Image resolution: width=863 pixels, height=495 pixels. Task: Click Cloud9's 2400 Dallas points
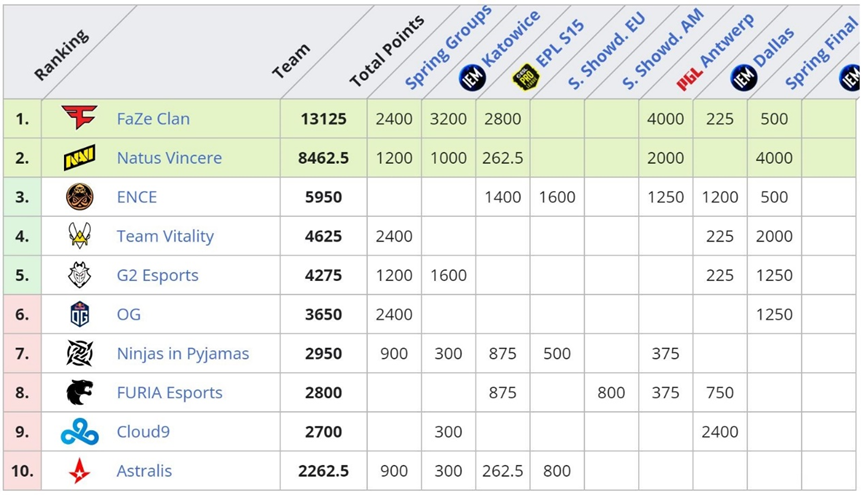[720, 431]
